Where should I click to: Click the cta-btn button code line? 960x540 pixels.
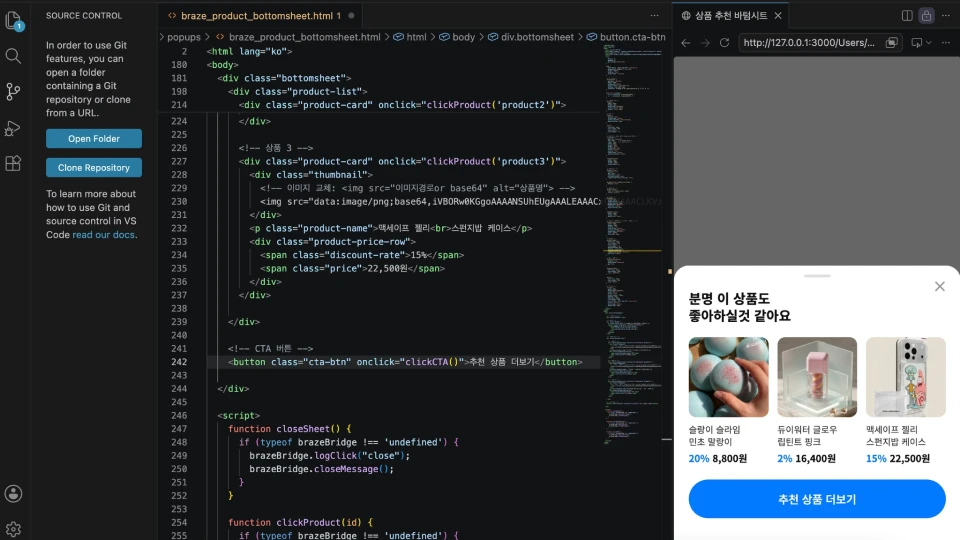(405, 362)
